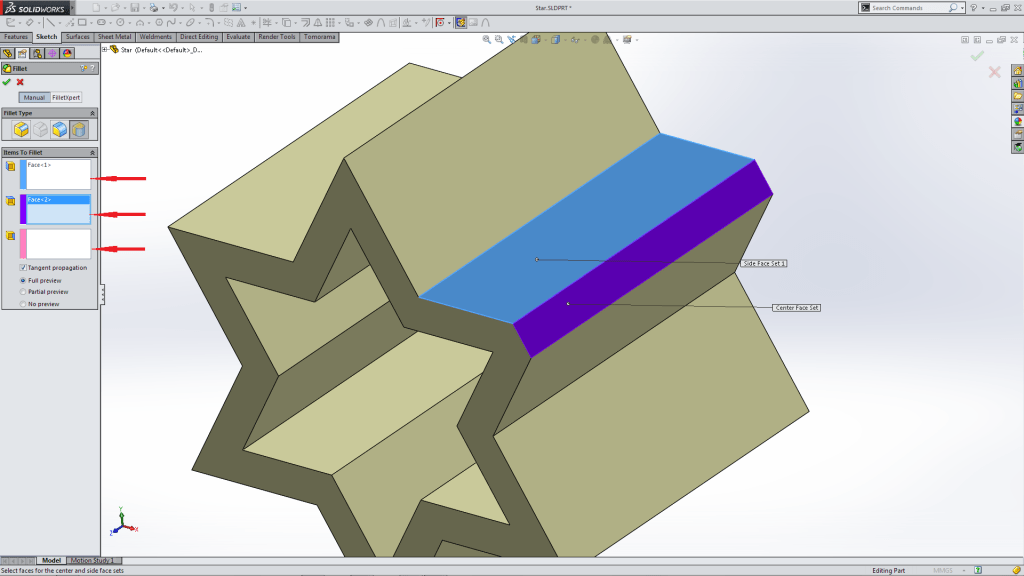Toggle the Tangent propagation checkbox

pos(23,268)
